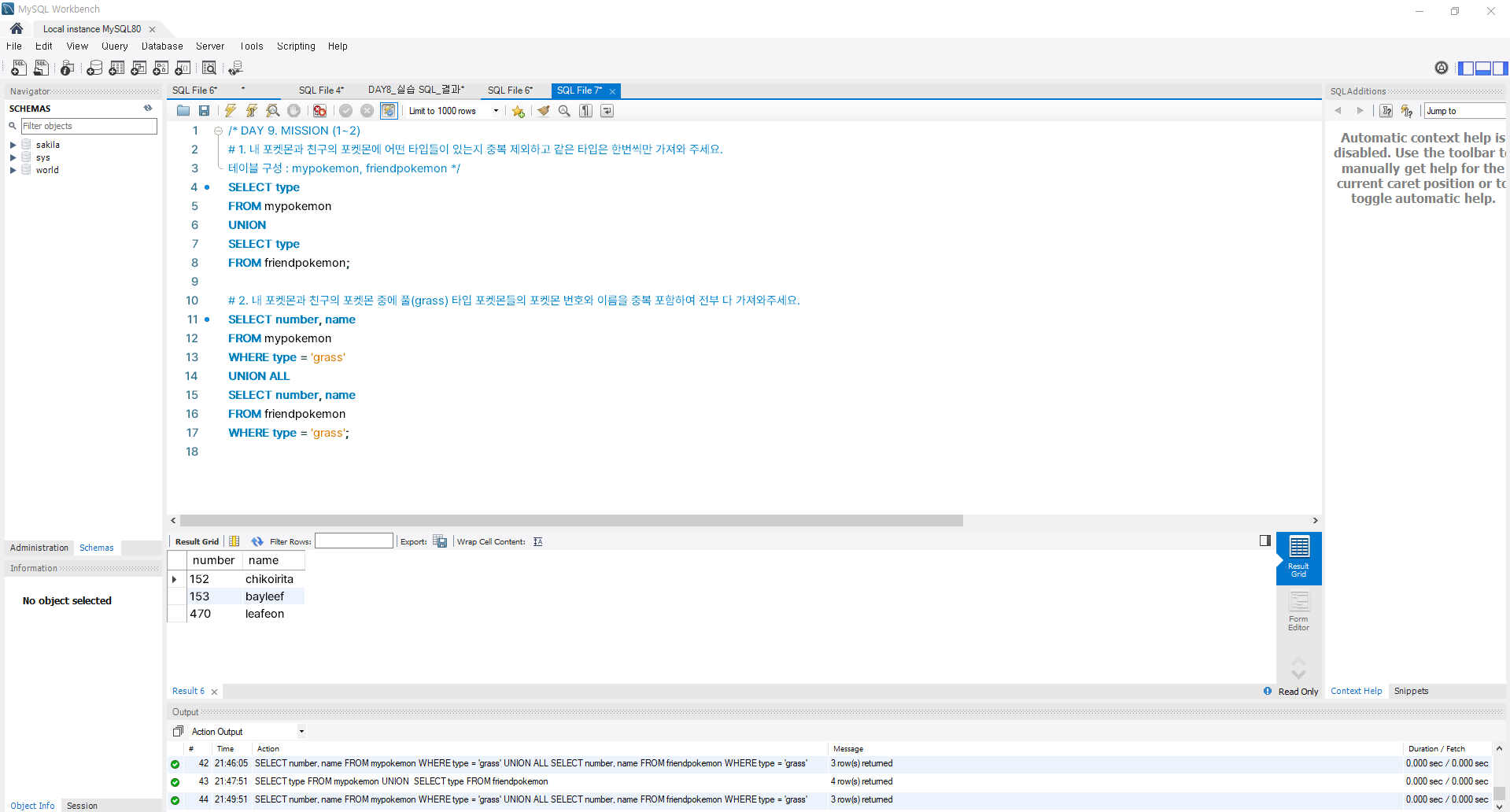This screenshot has height=812, width=1510.
Task: Expand the sys schema
Action: 13,157
